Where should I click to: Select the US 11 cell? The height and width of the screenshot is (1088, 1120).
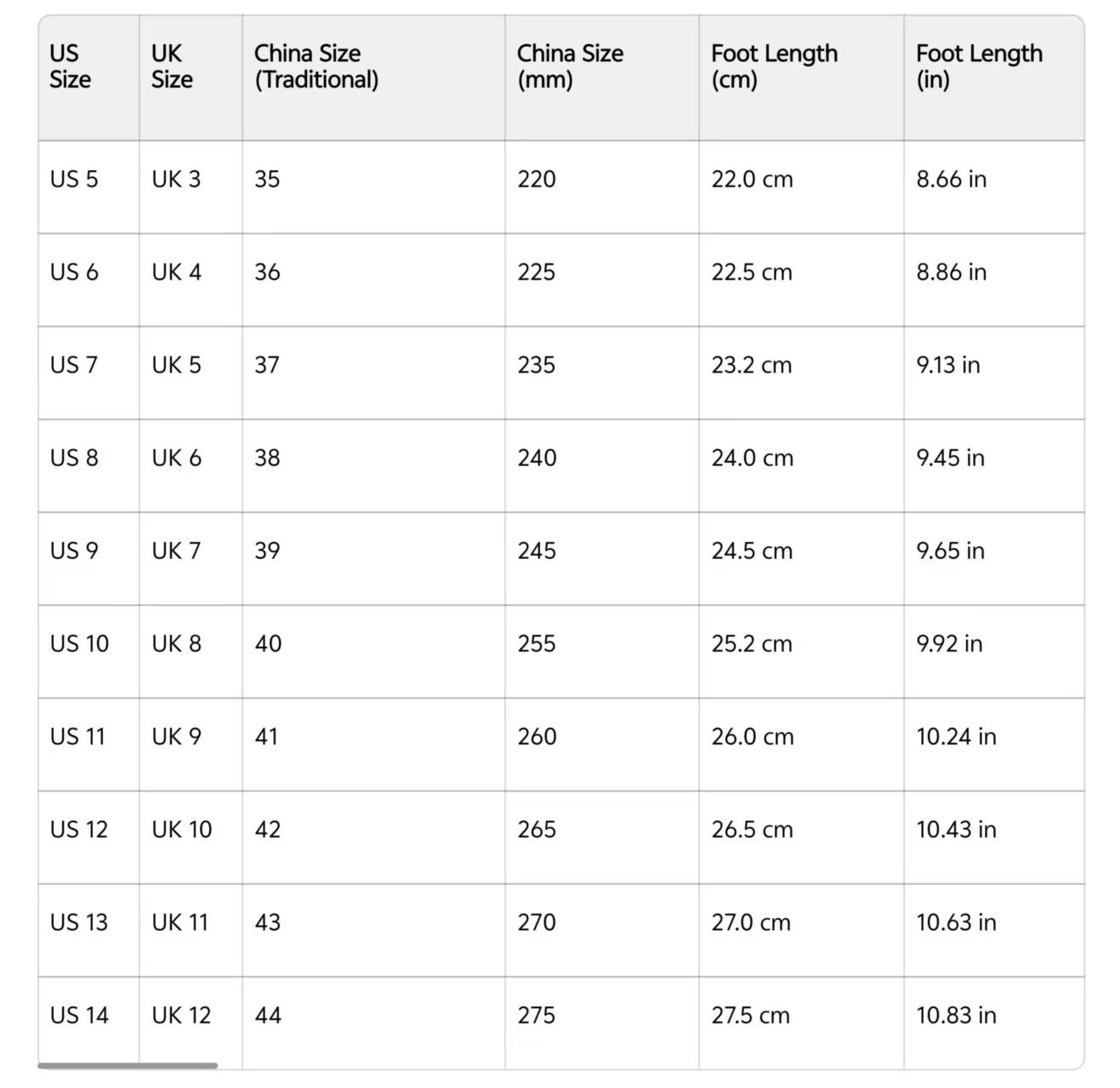coord(77,737)
